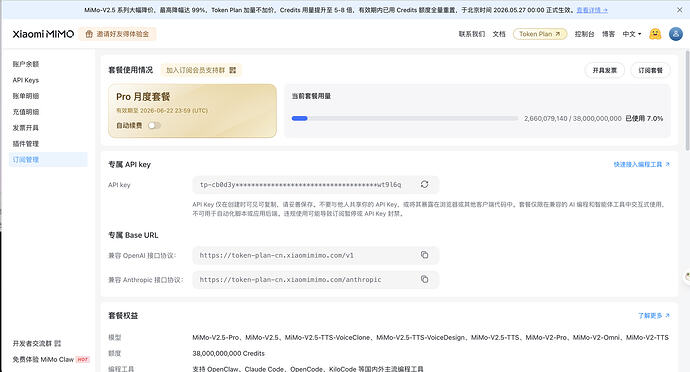Click the usage text 已使用 7.0%

click(x=644, y=118)
